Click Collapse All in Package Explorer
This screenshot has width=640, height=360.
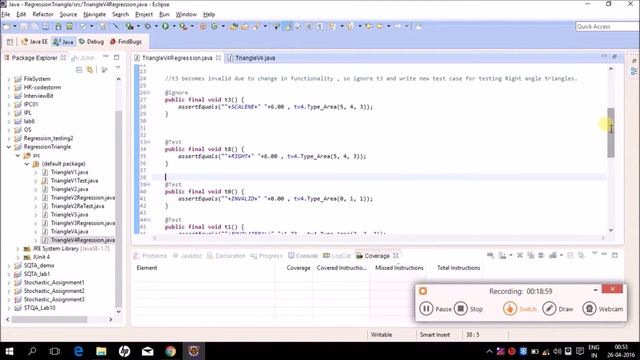(x=79, y=70)
